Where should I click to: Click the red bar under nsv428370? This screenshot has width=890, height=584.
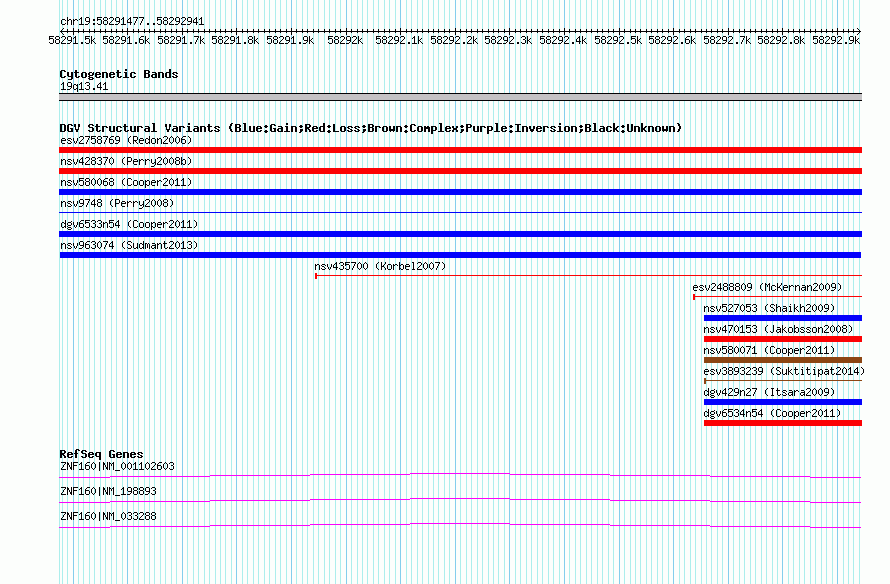460,171
